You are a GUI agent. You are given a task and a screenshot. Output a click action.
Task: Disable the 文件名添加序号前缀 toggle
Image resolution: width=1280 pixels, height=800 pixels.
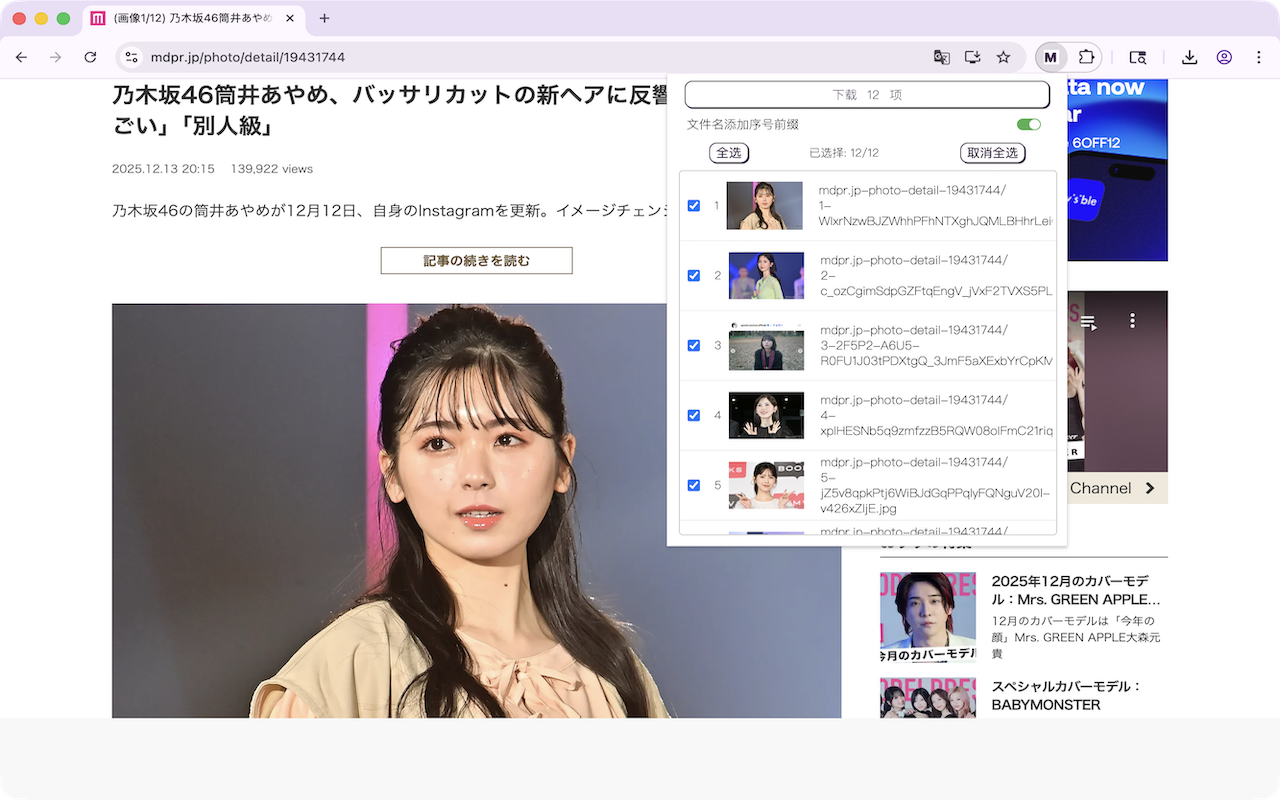[x=1029, y=124]
